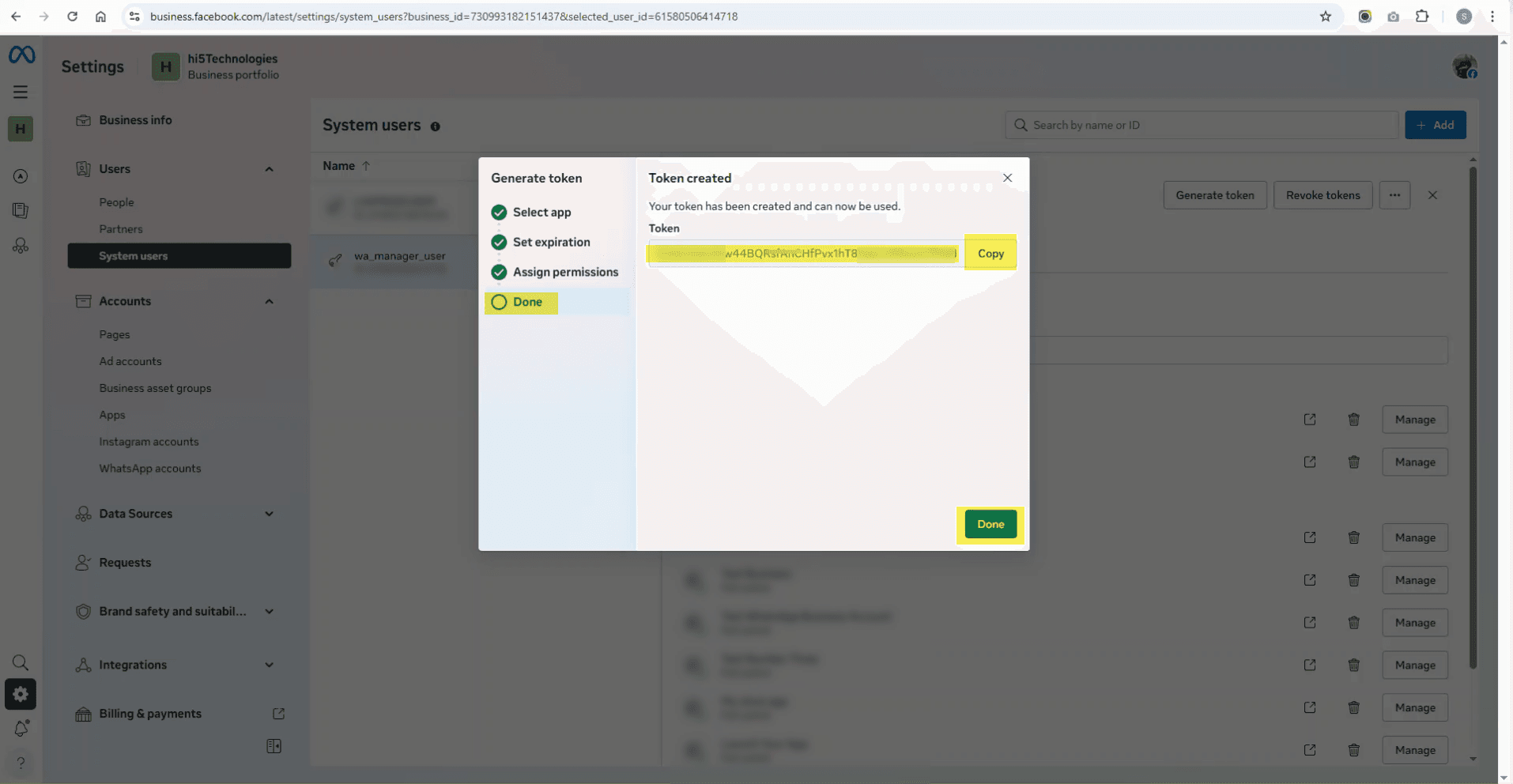The height and width of the screenshot is (784, 1513).
Task: Switch to the People section
Action: point(116,202)
